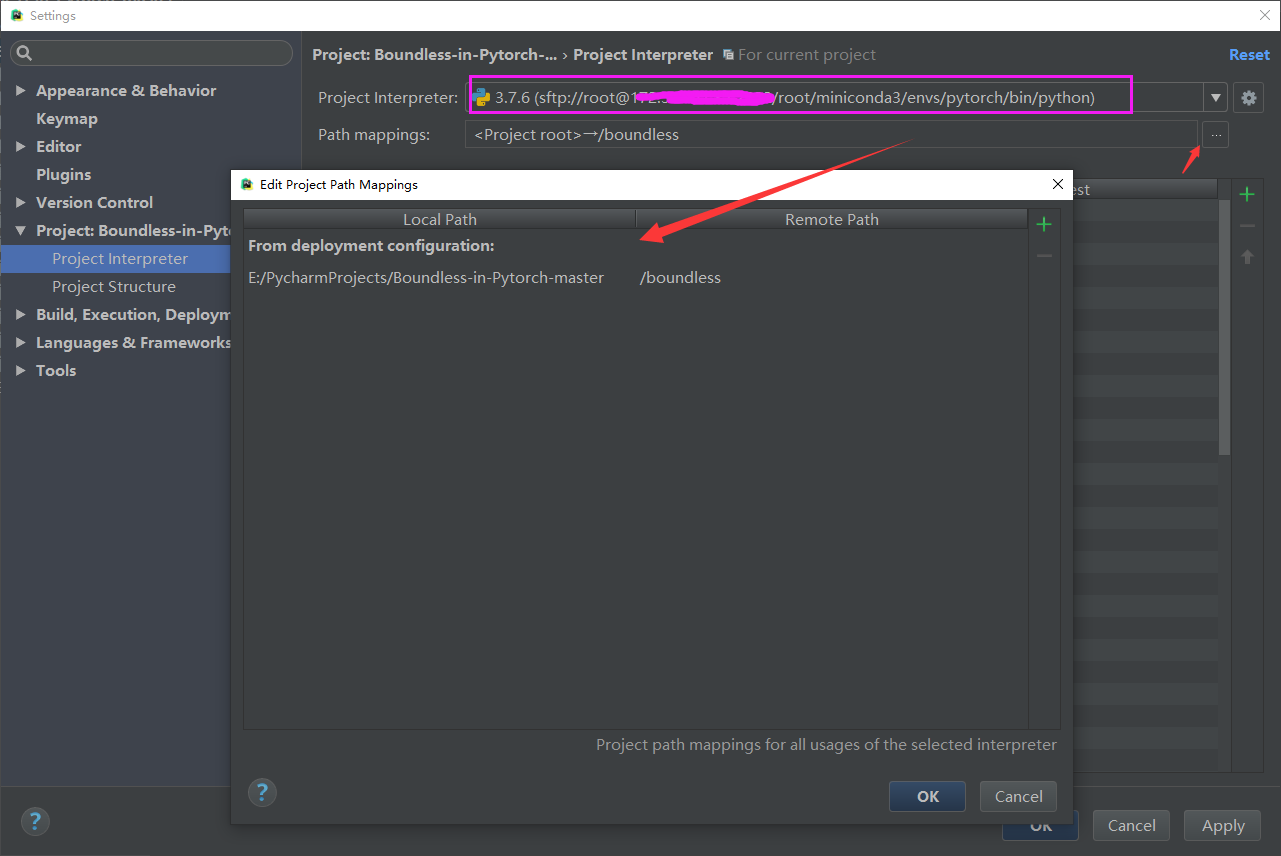The image size is (1281, 856).
Task: Click the Reset link at top right
Action: [1249, 54]
